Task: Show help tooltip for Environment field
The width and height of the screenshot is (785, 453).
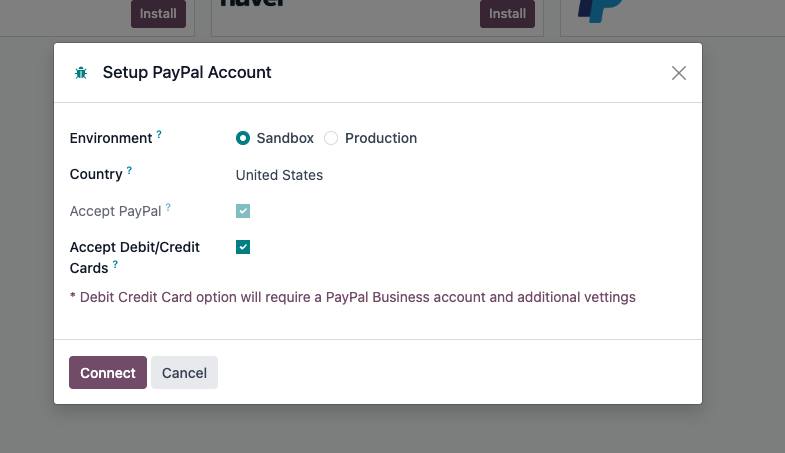Action: click(x=159, y=134)
